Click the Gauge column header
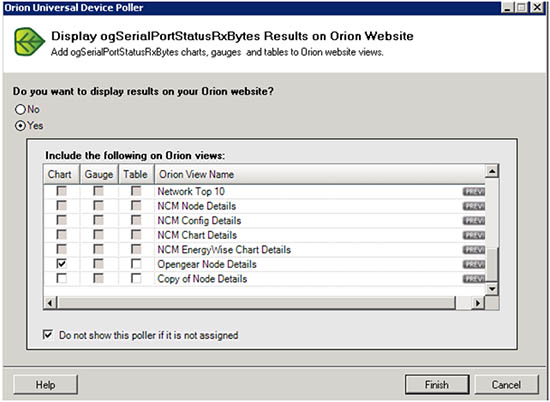 (99, 174)
